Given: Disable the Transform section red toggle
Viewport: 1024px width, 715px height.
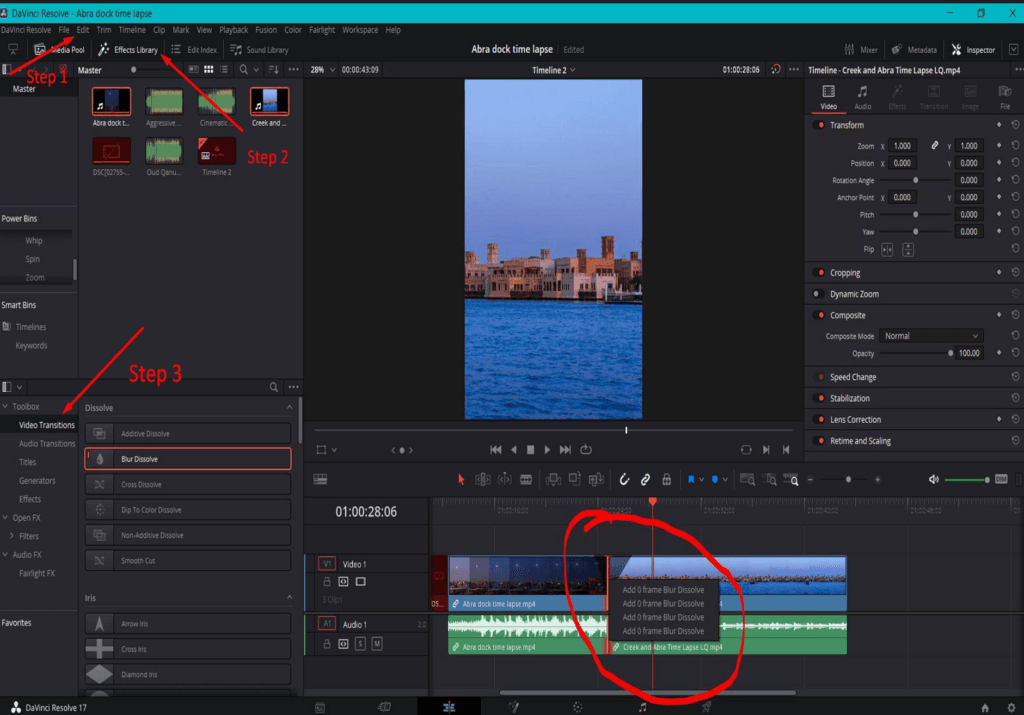Looking at the screenshot, I should click(820, 125).
